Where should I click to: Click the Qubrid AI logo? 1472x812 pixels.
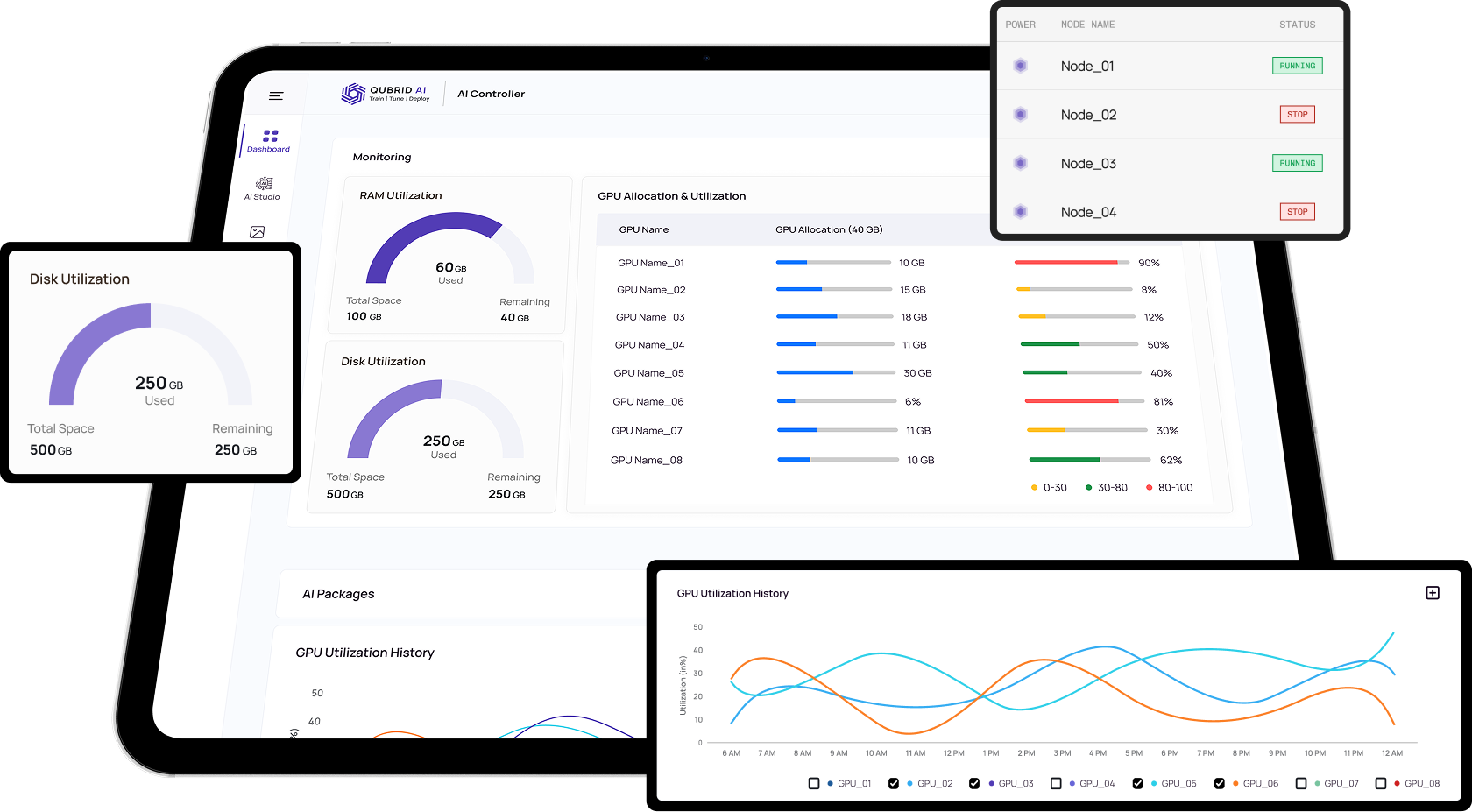coord(384,92)
